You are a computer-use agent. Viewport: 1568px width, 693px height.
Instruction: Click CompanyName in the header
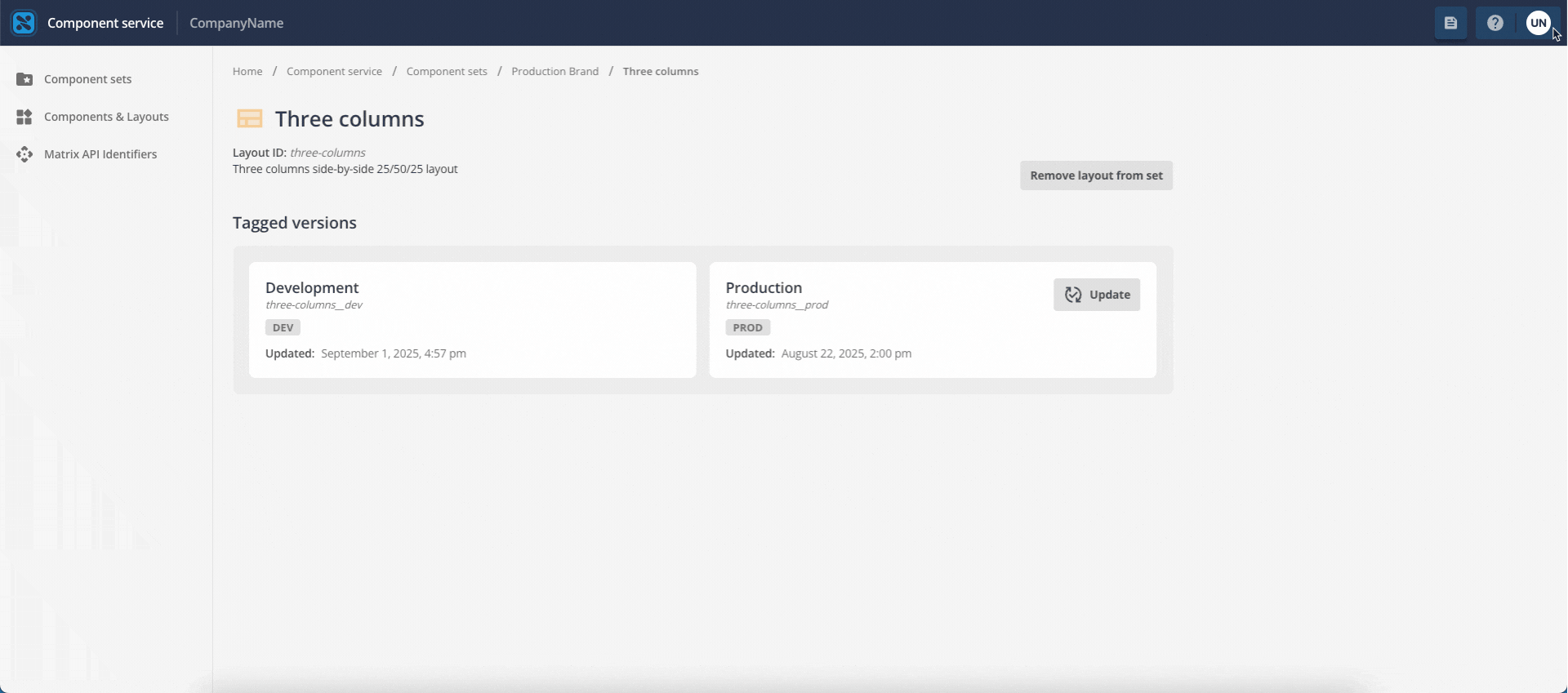click(237, 23)
